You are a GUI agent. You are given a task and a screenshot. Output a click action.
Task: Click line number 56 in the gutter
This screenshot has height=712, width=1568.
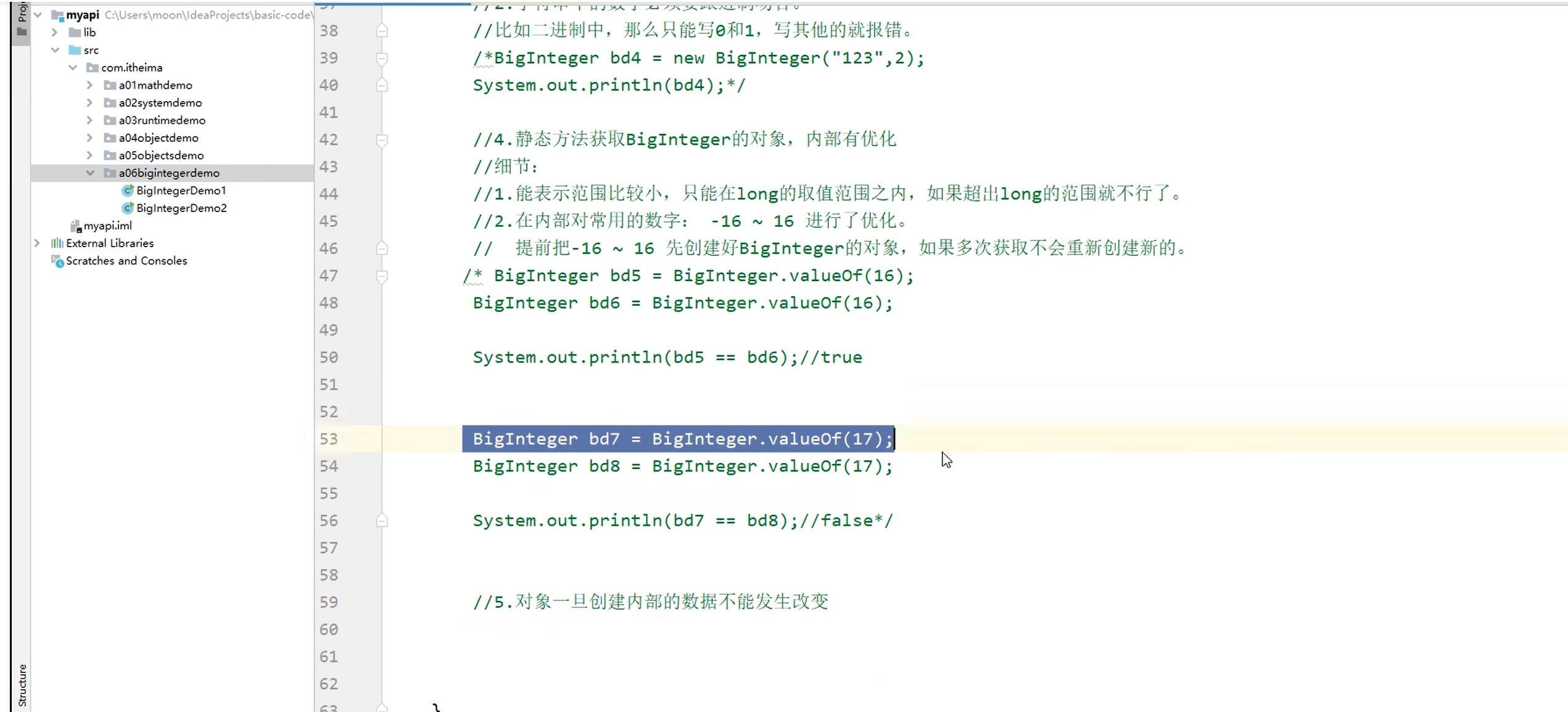click(329, 521)
